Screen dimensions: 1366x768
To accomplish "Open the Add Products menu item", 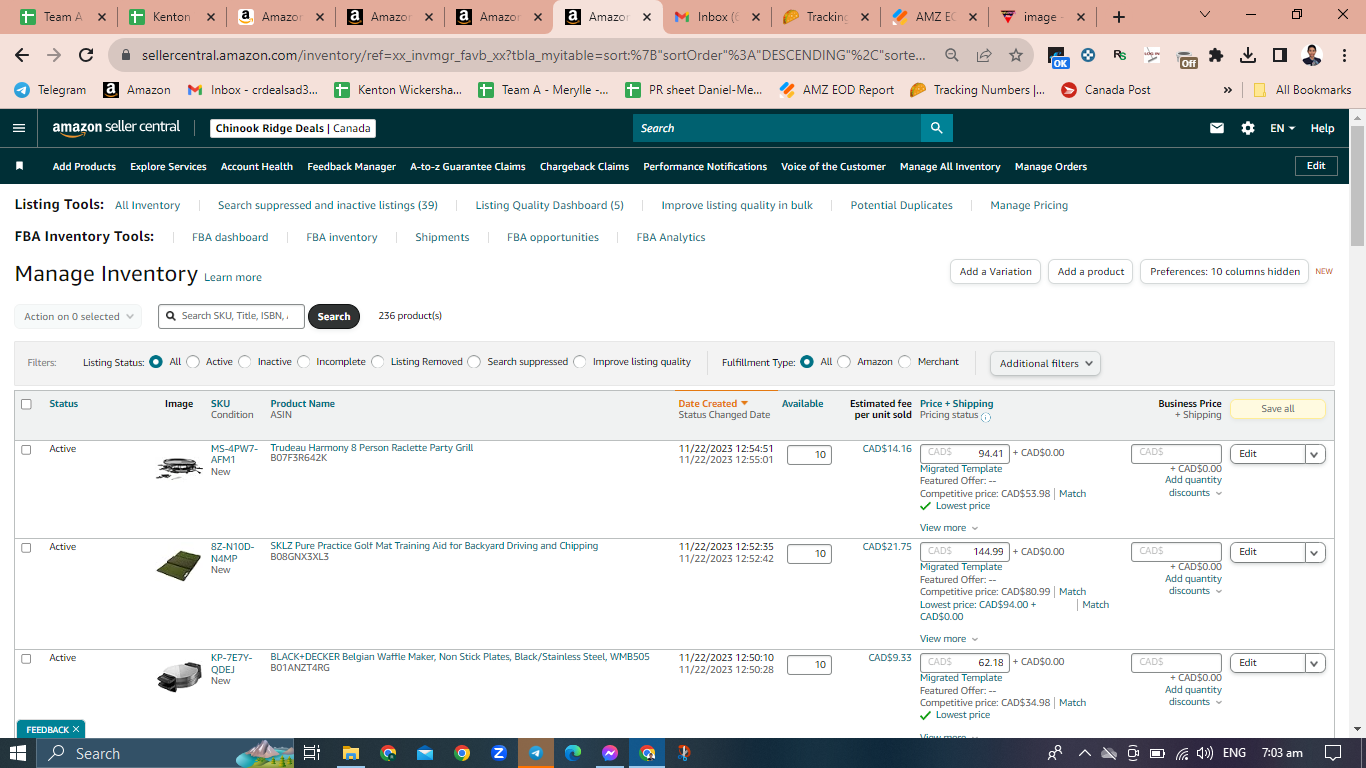I will coord(84,166).
